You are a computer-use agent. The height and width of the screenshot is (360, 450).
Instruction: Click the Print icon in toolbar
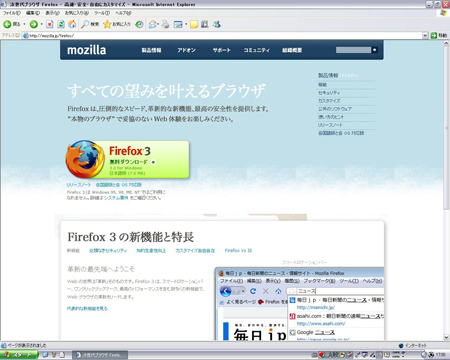pyautogui.click(x=166, y=24)
